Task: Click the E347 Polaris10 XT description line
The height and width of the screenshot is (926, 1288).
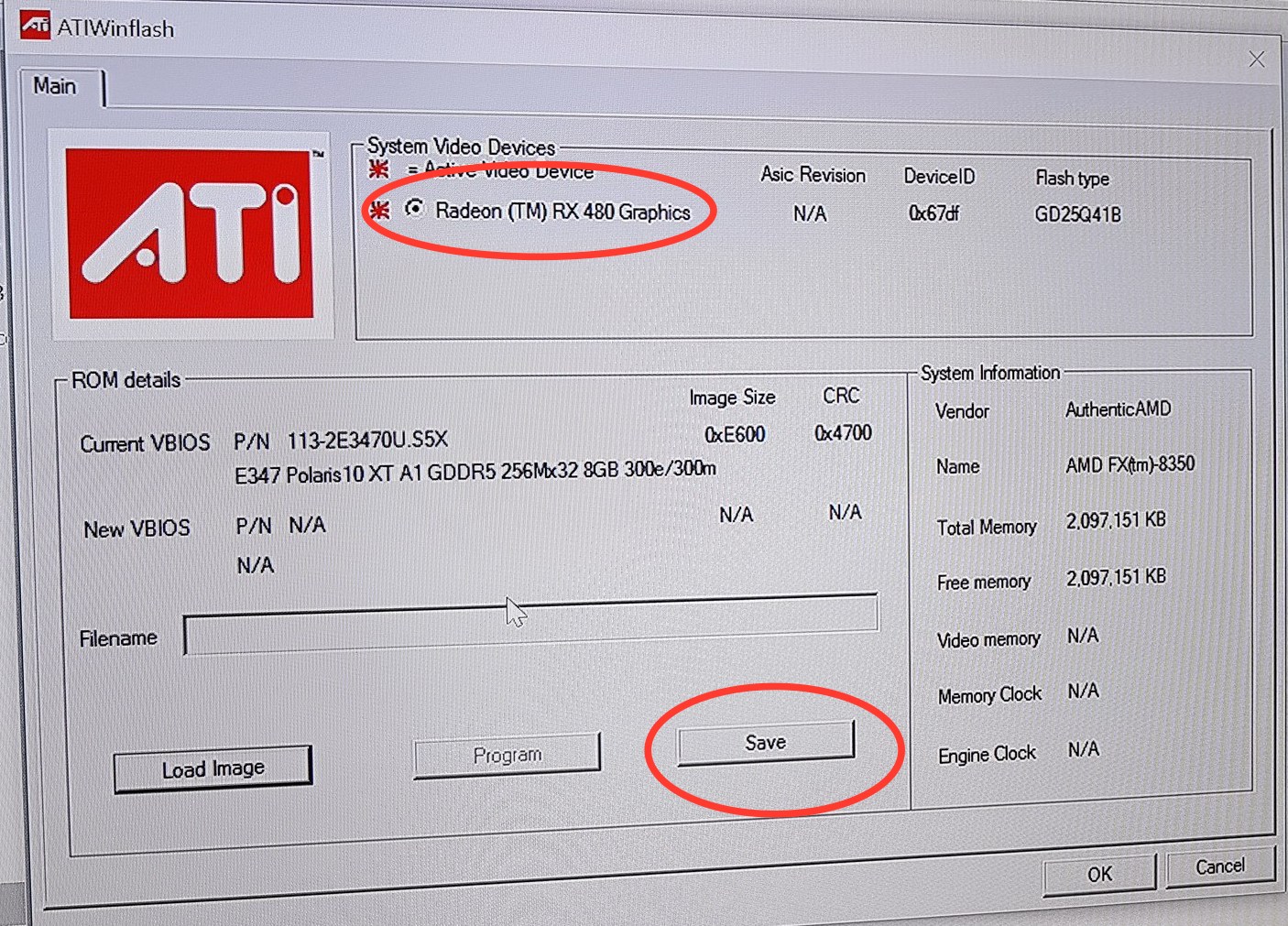Action: (475, 473)
